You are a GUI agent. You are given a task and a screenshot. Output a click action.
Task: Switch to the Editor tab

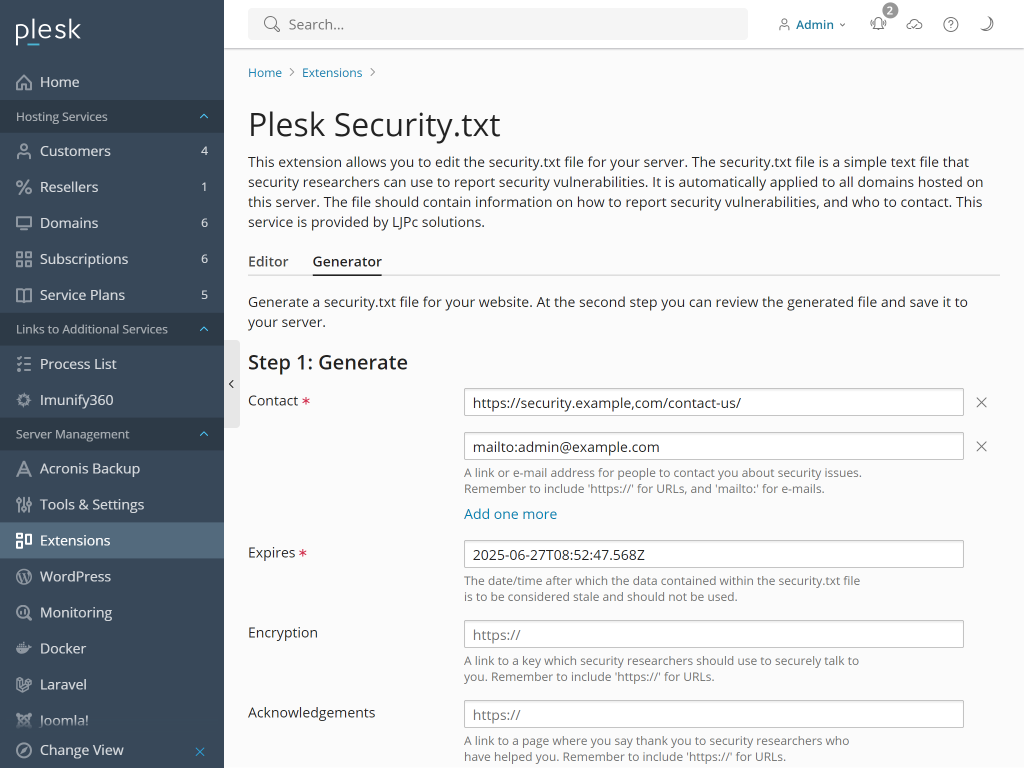268,261
